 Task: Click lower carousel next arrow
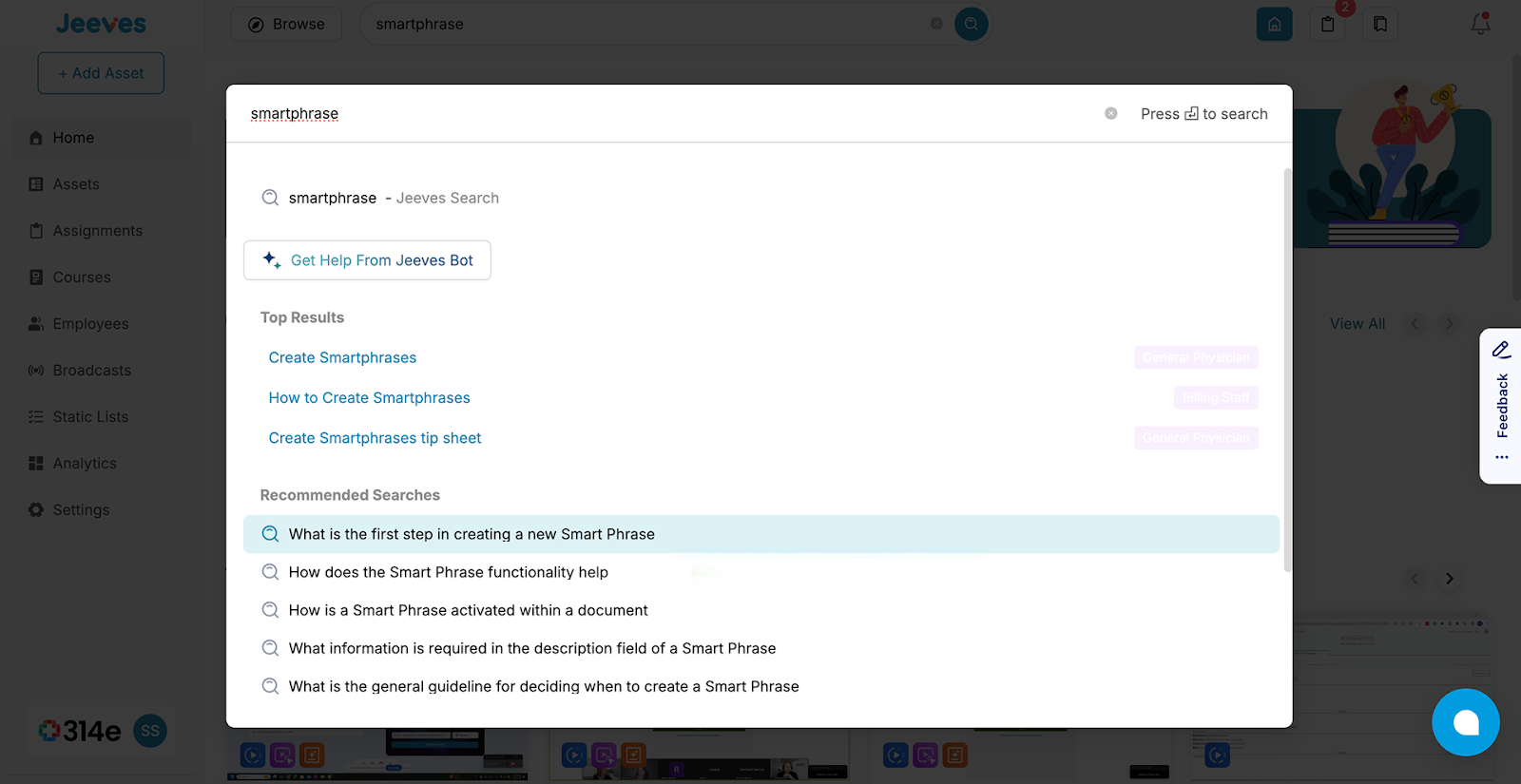[1449, 579]
